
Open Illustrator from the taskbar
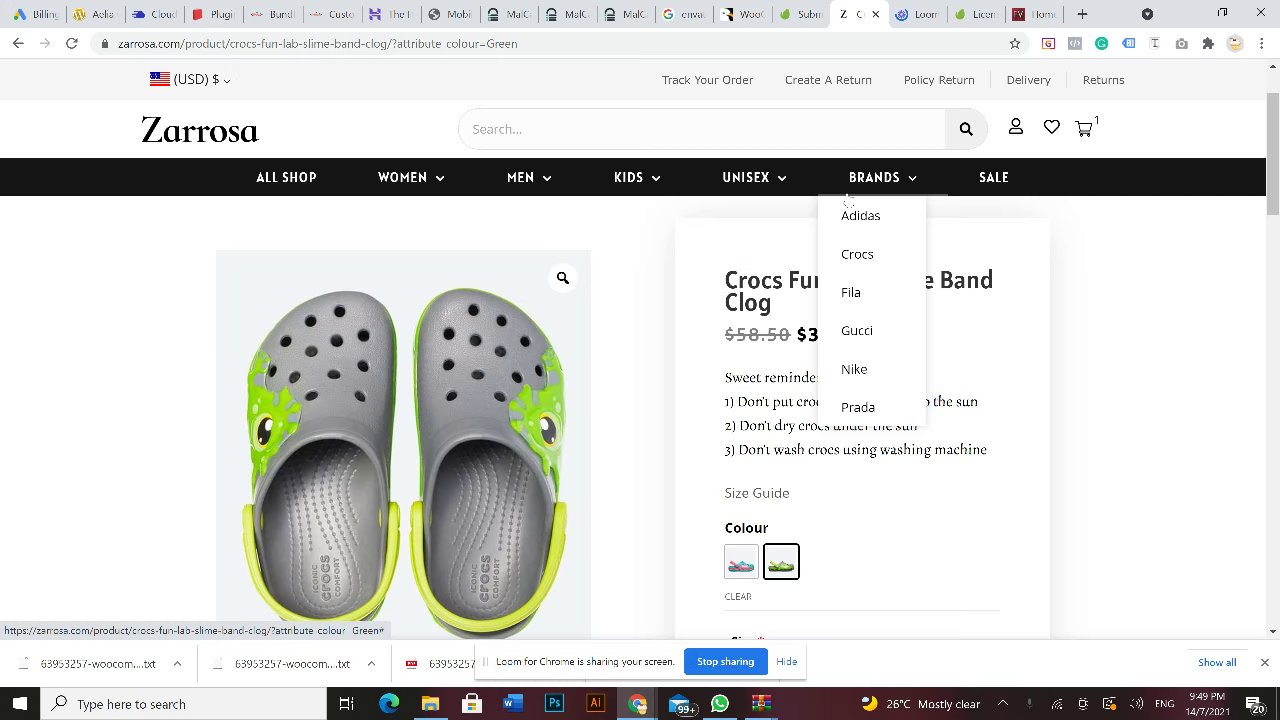tap(596, 704)
